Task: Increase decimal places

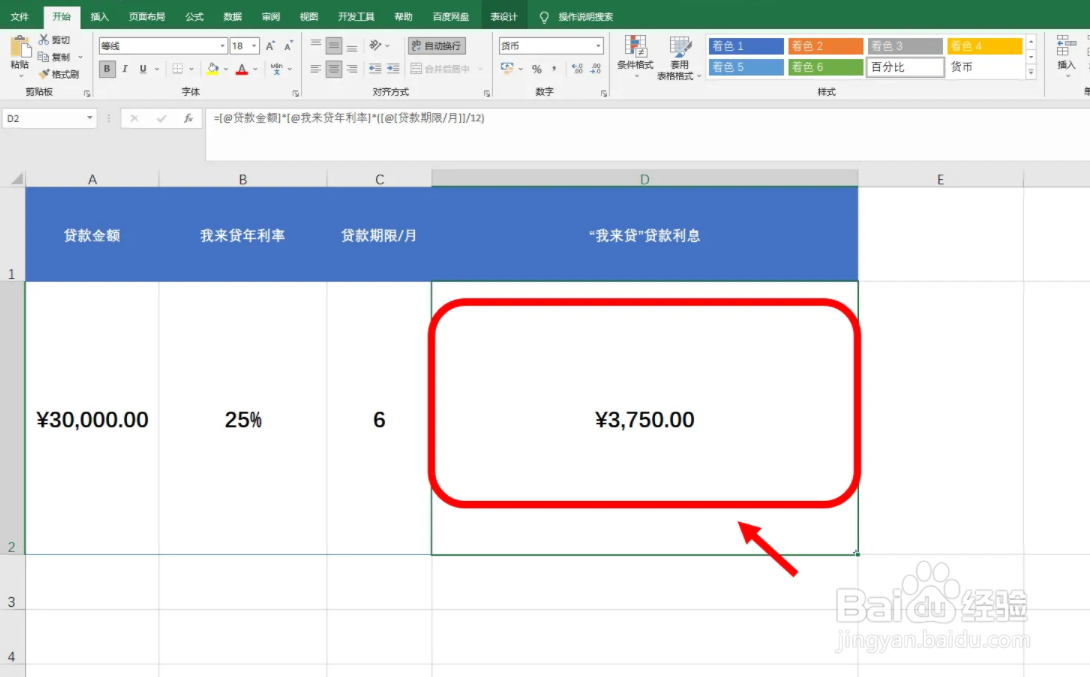Action: pyautogui.click(x=577, y=69)
